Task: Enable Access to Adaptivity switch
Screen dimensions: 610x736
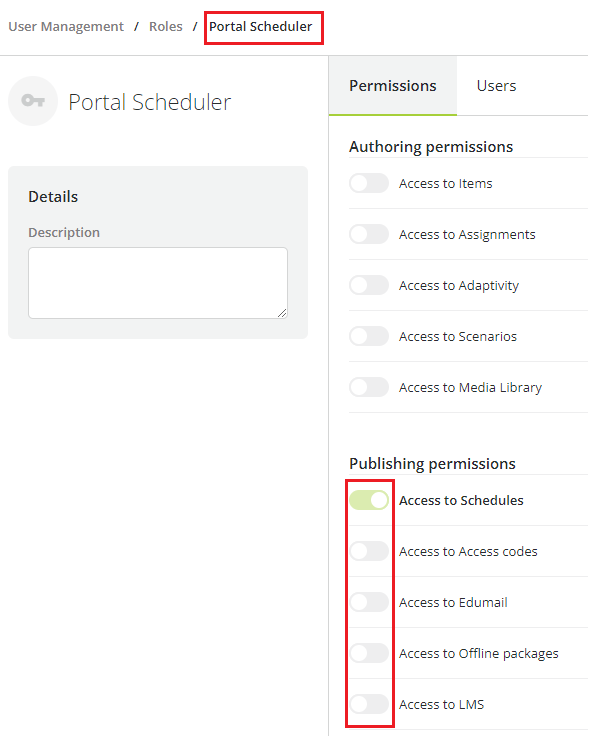Action: click(369, 285)
